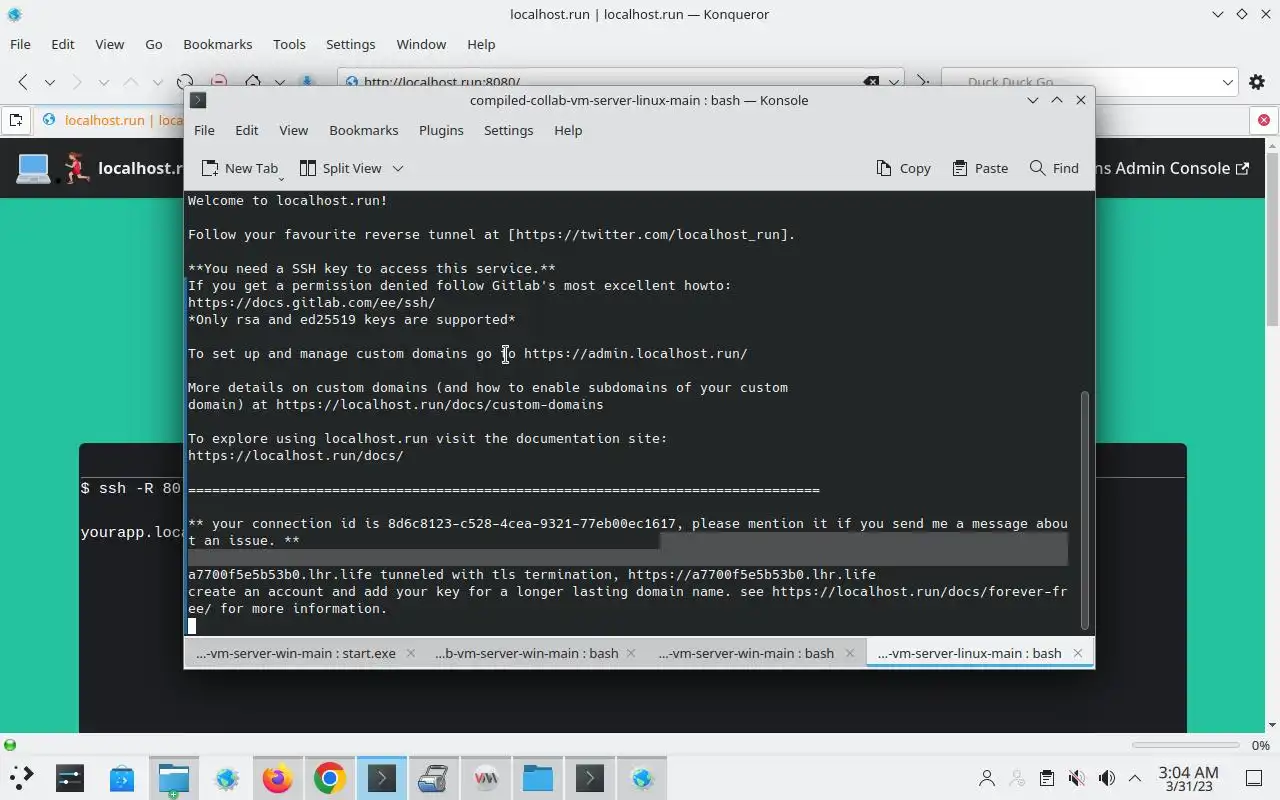This screenshot has width=1280, height=800.
Task: Open Konqueror's Bookmarks menu
Action: tap(217, 44)
